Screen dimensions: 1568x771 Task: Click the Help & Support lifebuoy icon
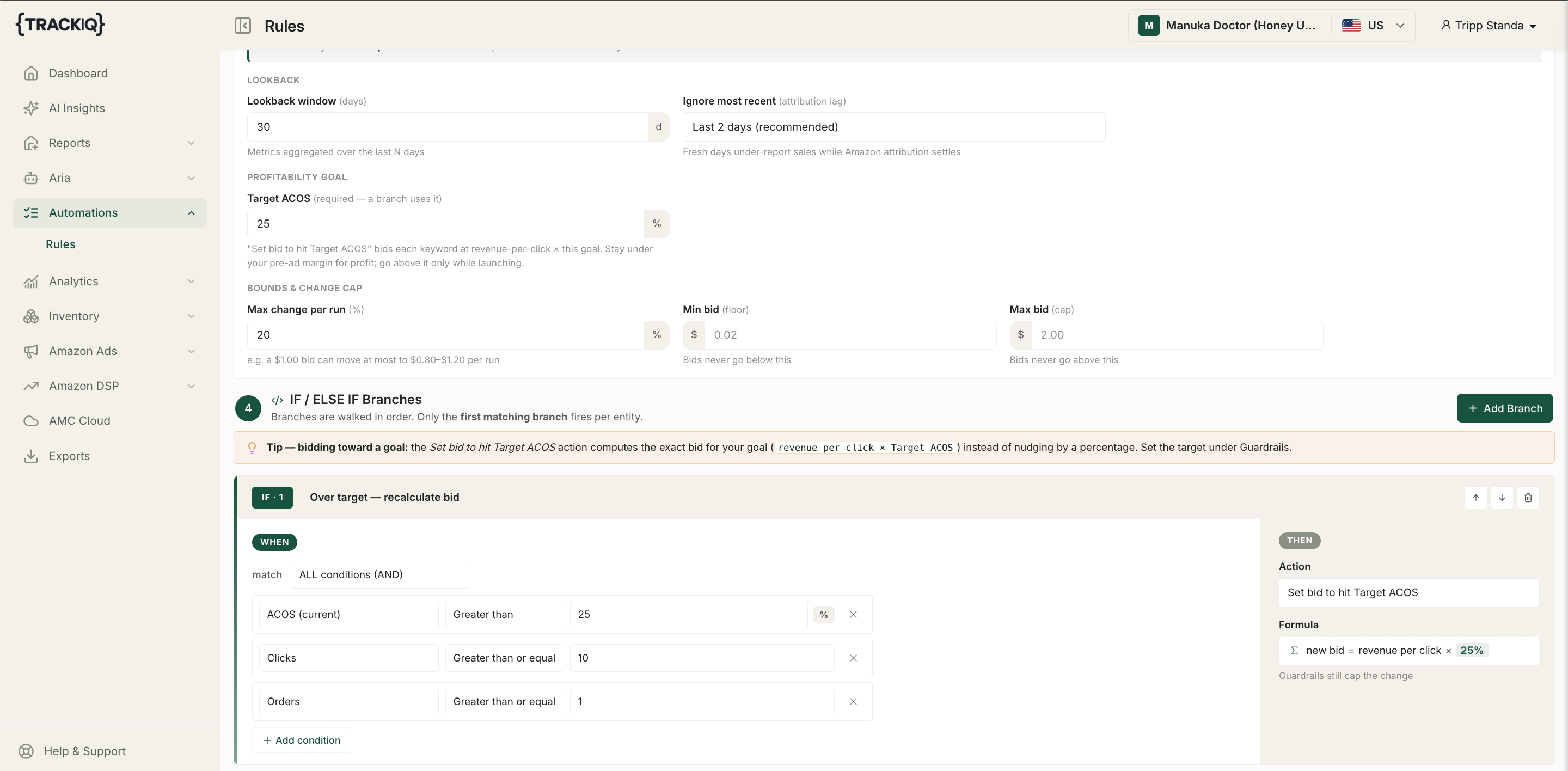coord(26,751)
